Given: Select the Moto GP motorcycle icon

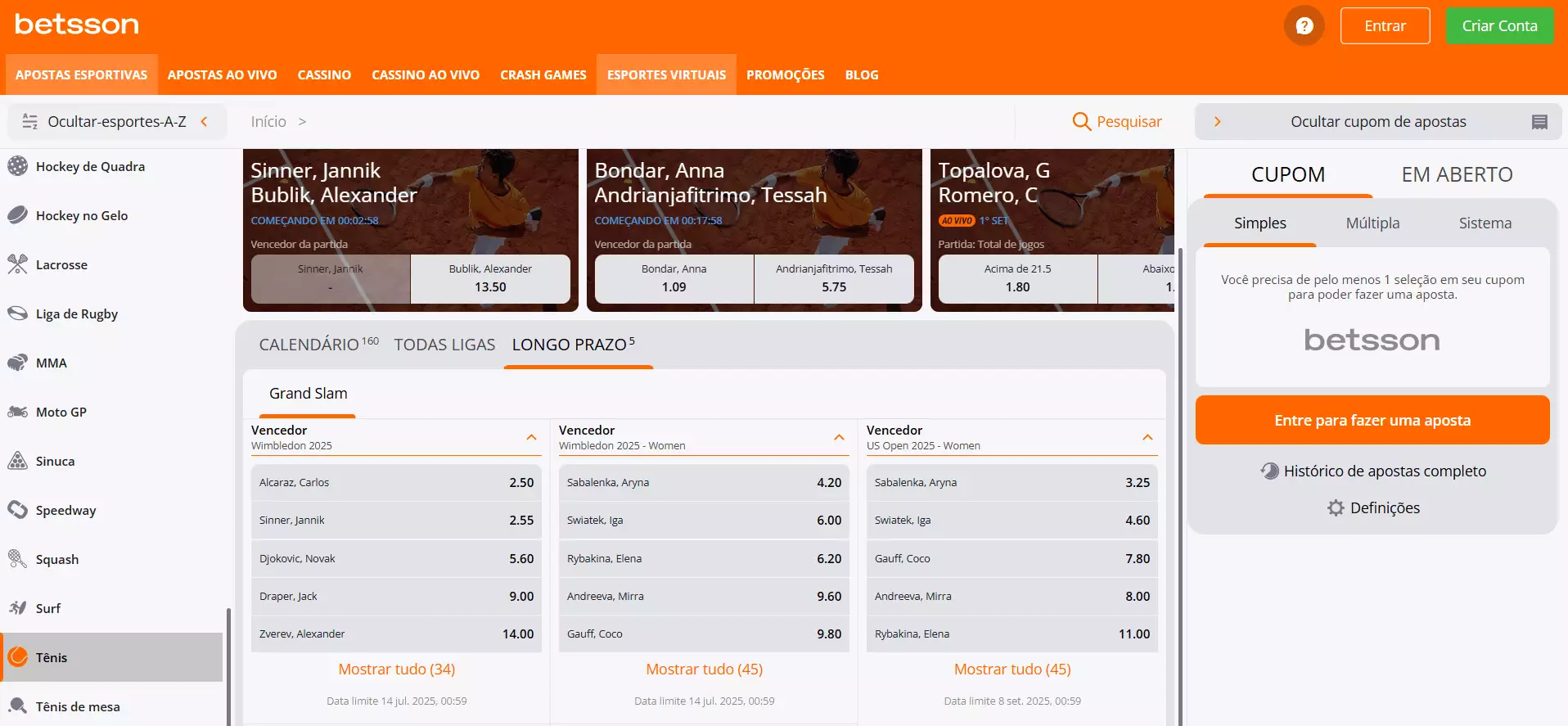Looking at the screenshot, I should pos(17,413).
